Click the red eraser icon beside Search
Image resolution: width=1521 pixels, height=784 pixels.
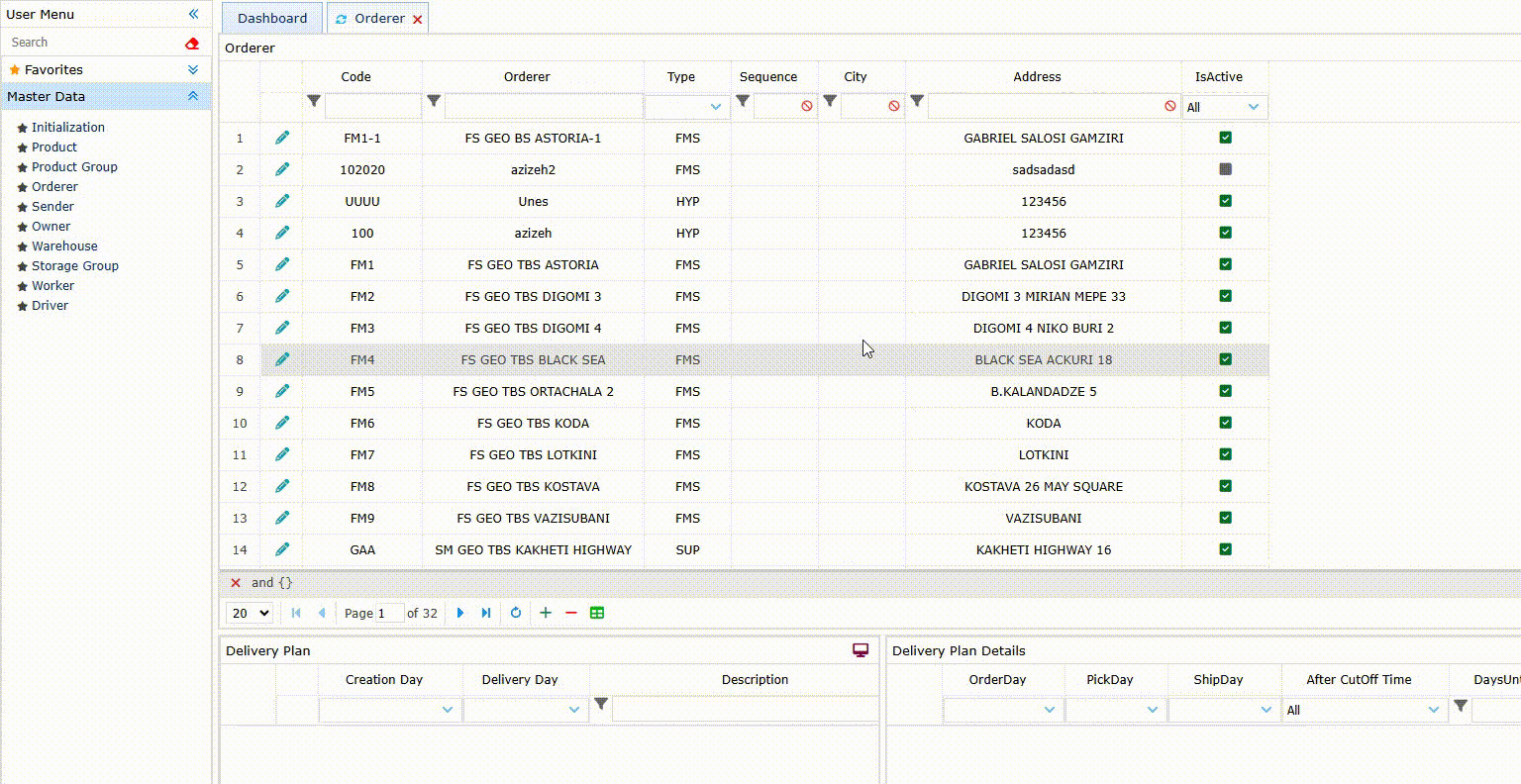(x=191, y=43)
